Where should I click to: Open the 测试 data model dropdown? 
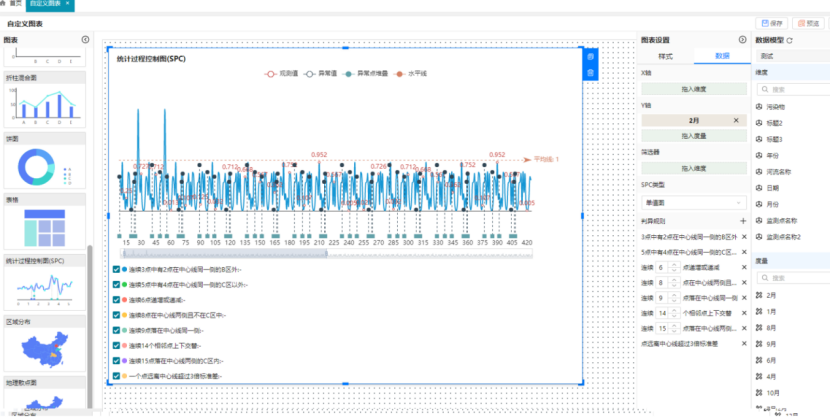tap(790, 56)
